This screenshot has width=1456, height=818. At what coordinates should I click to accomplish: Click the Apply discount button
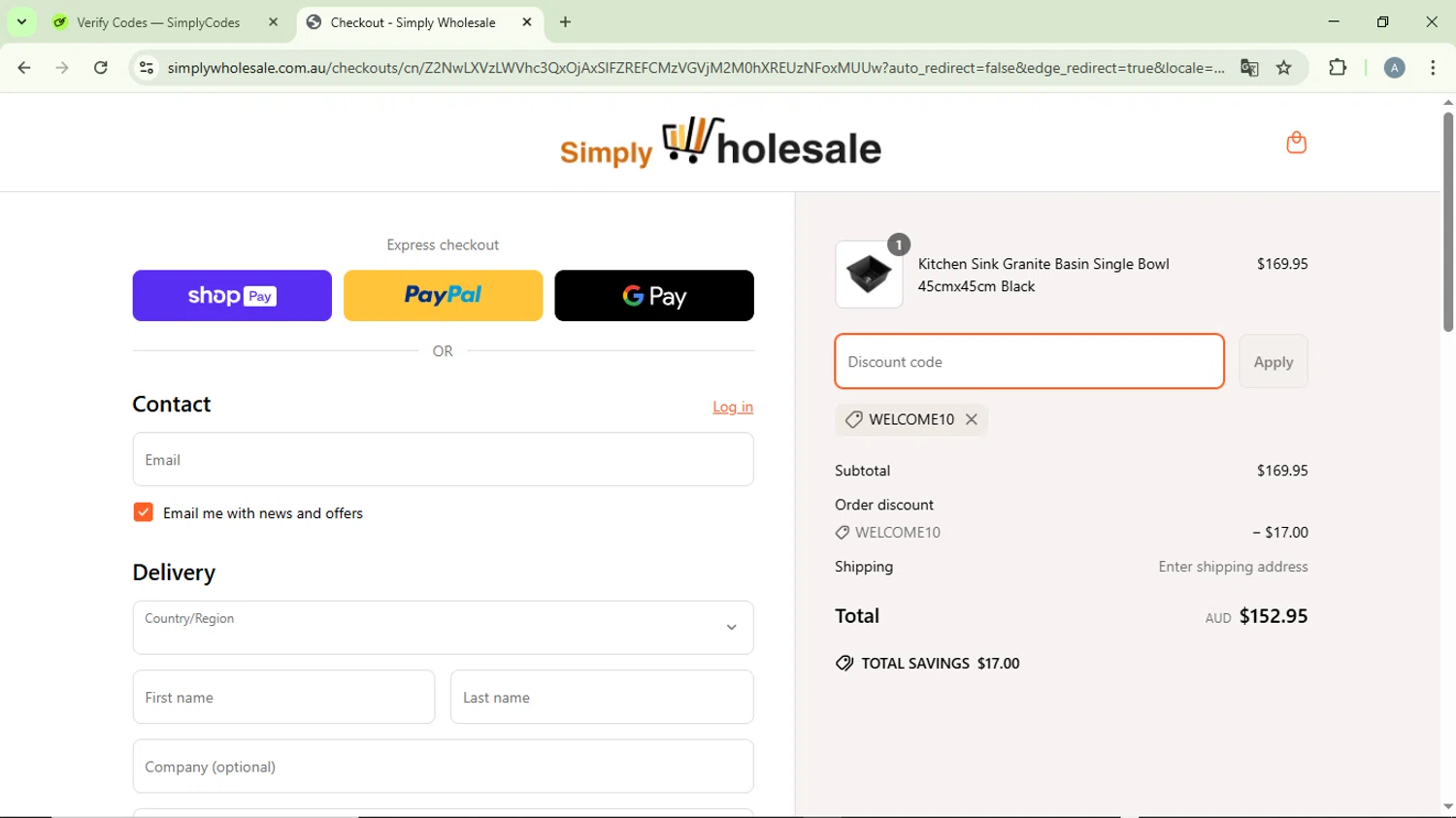1274,361
